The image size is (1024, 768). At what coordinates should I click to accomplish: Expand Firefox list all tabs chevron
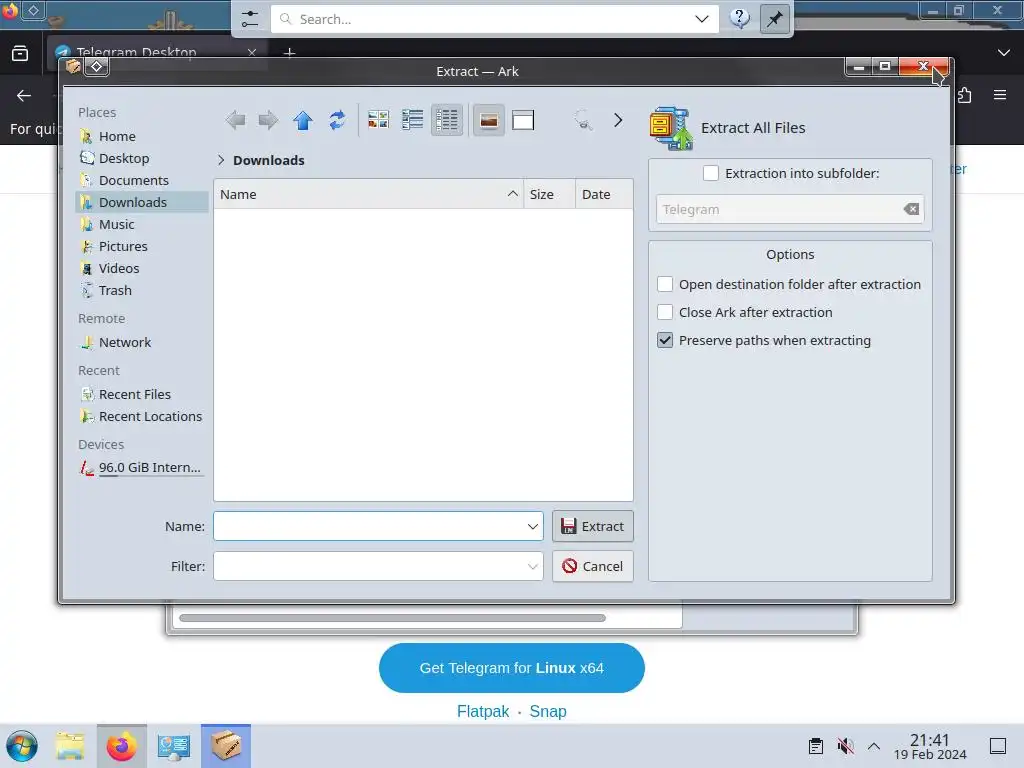point(1004,53)
